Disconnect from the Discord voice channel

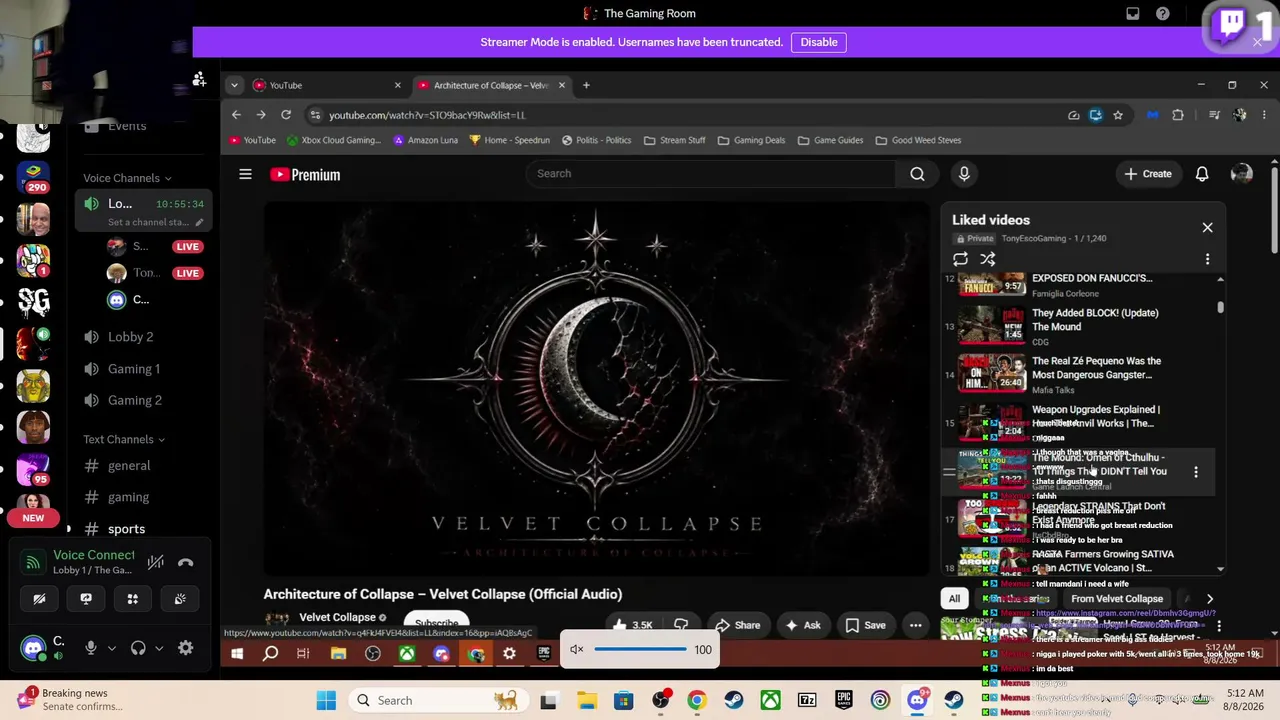click(x=185, y=562)
